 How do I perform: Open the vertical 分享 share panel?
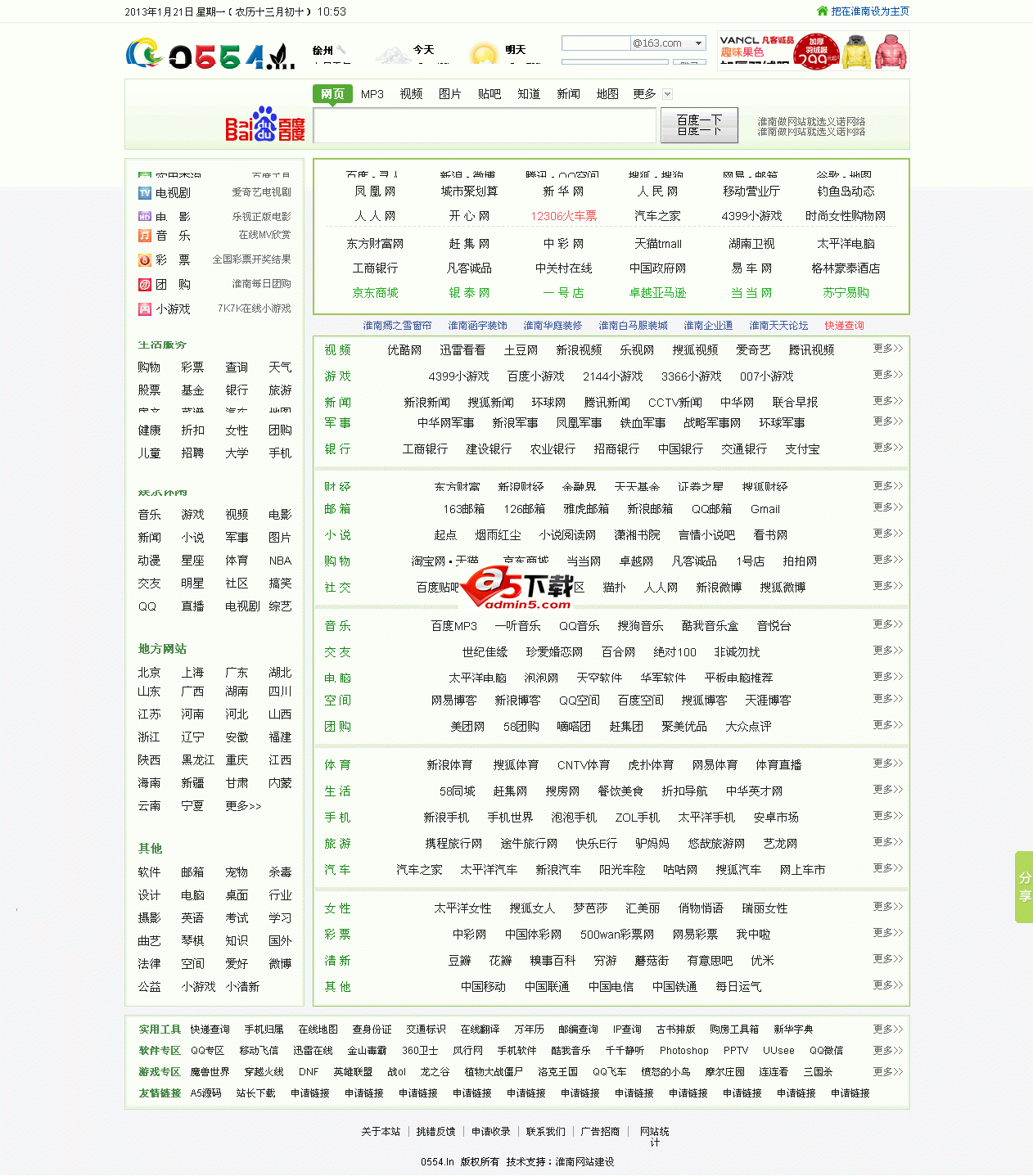pyautogui.click(x=1025, y=886)
